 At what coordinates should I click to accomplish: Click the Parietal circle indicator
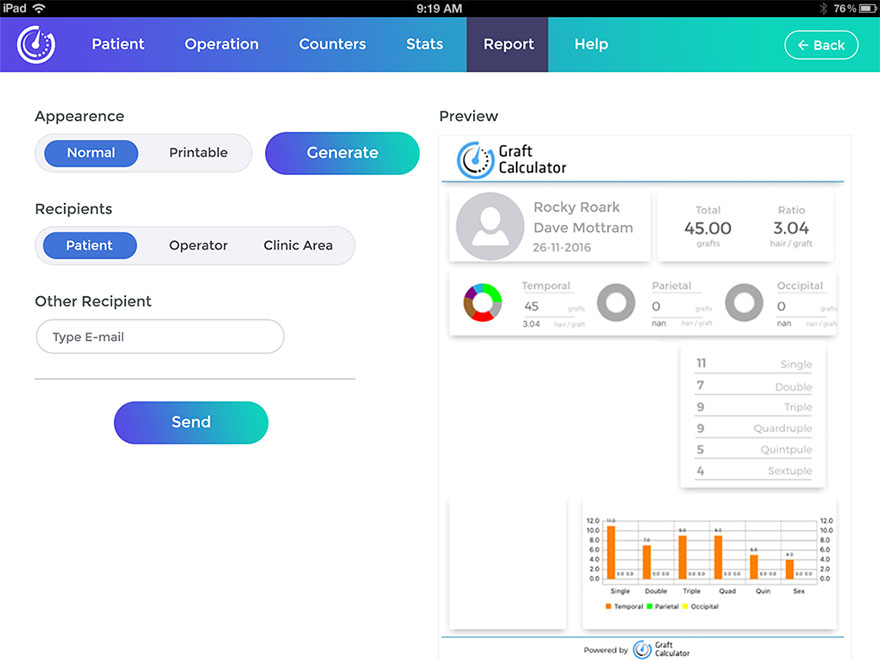pos(616,303)
